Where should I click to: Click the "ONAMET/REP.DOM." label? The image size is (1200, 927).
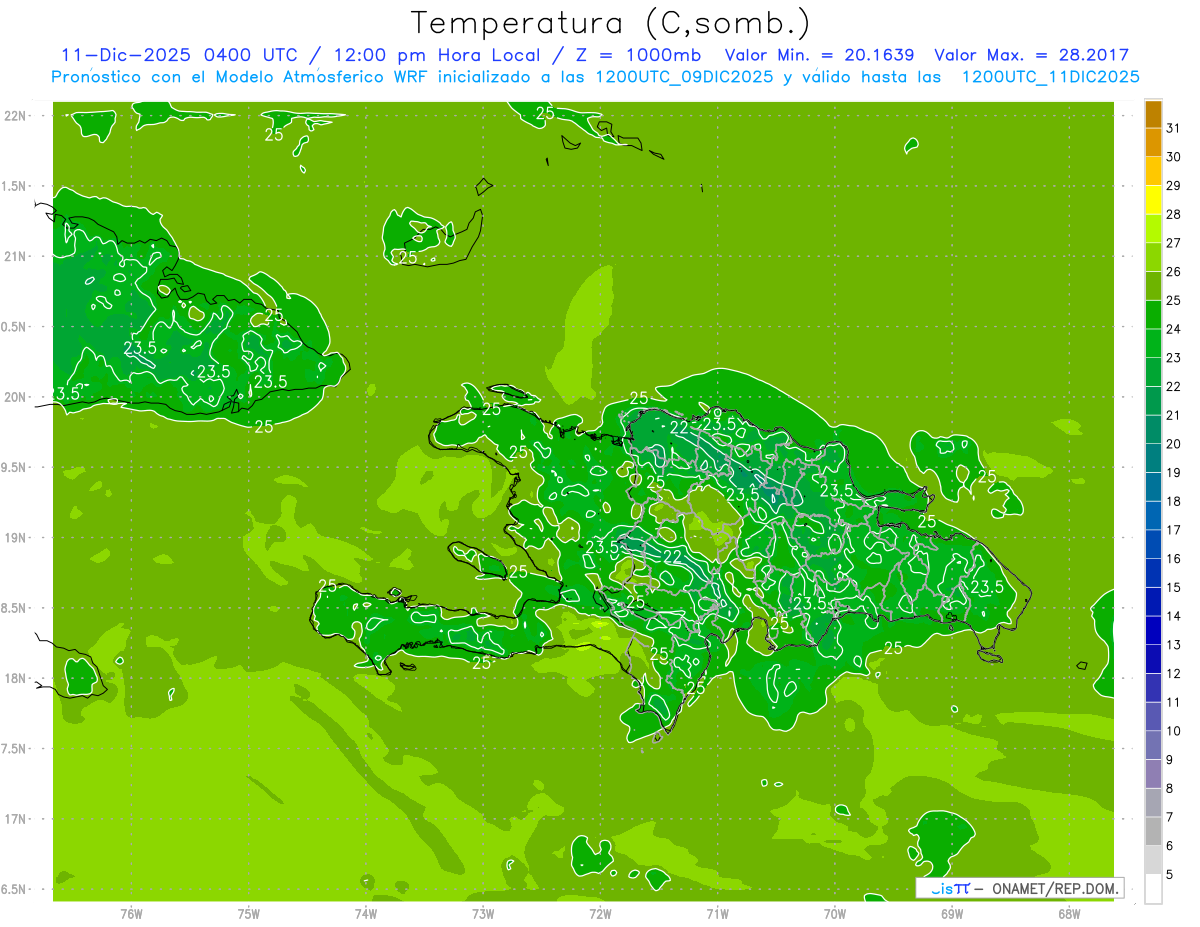(x=1053, y=888)
